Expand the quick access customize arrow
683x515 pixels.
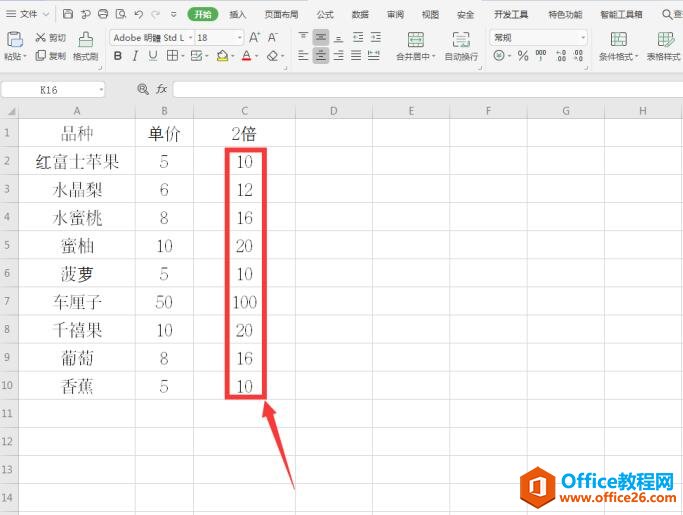coord(173,14)
